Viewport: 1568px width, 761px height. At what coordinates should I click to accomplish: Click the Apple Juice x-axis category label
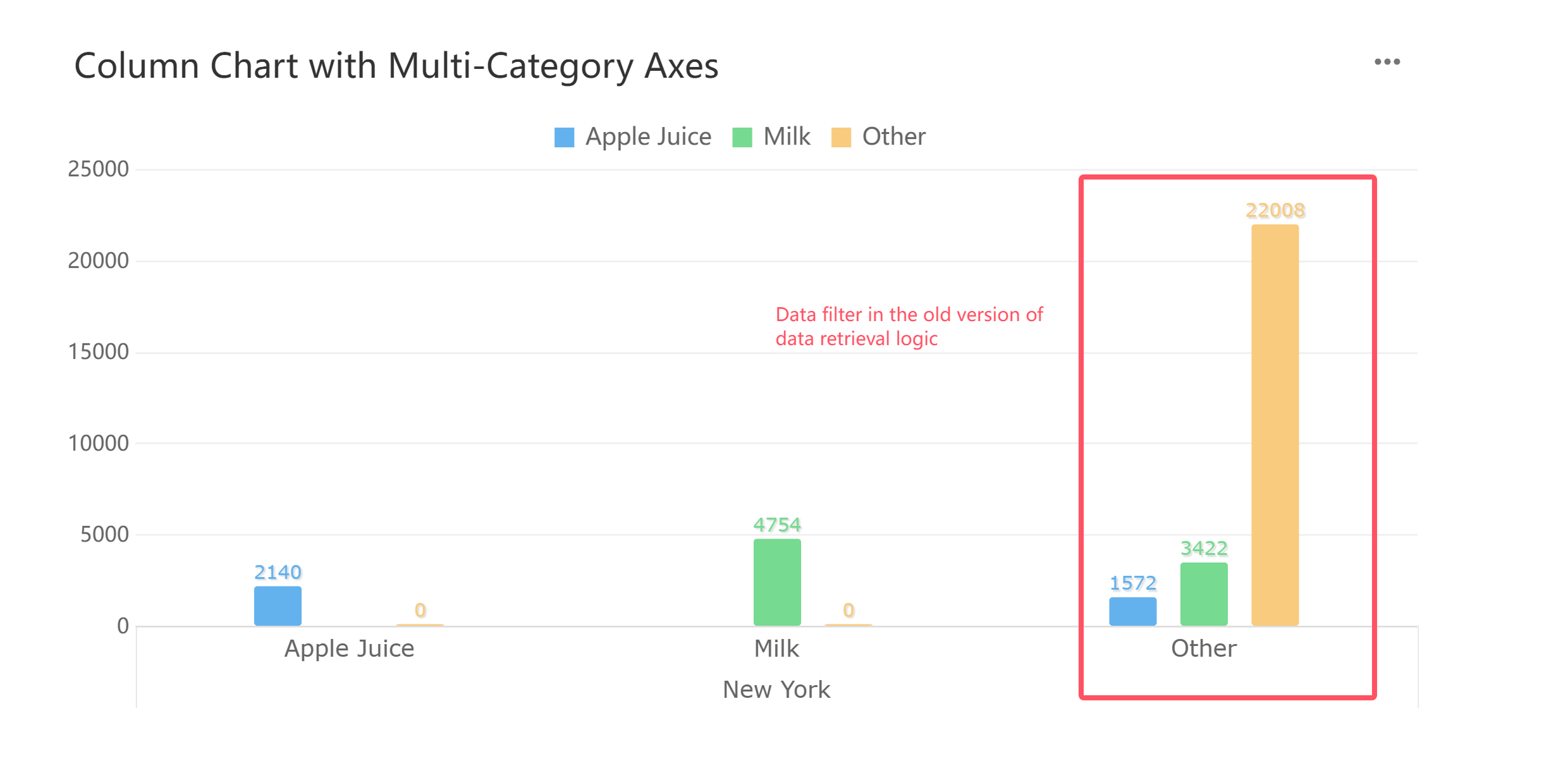pos(349,649)
